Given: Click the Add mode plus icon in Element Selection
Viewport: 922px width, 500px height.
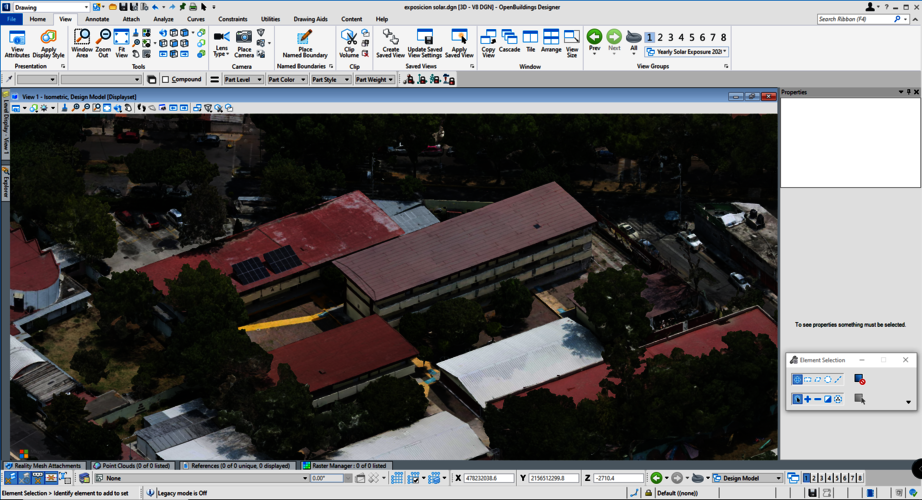Looking at the screenshot, I should 807,399.
